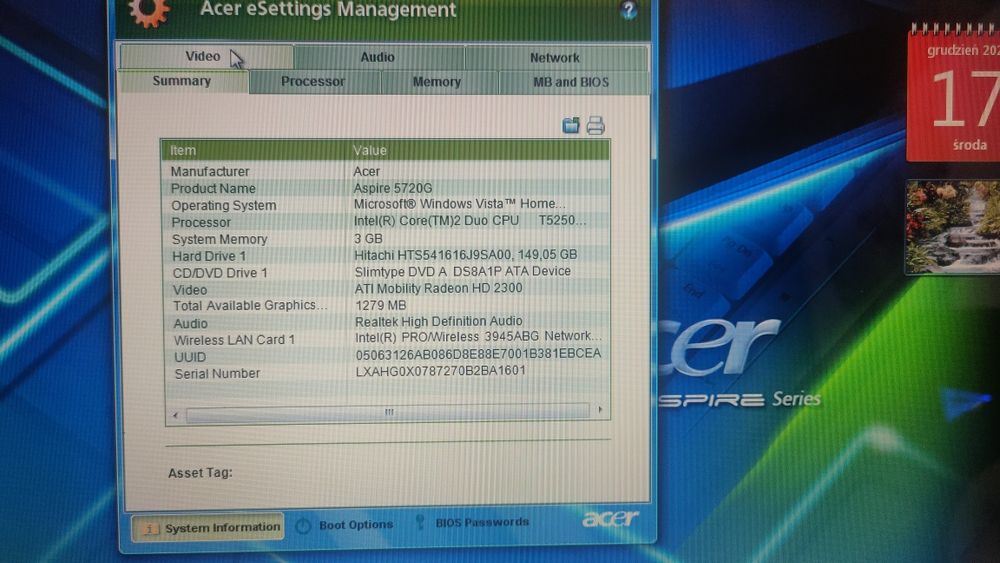Select the Processor row in table
The height and width of the screenshot is (563, 1000).
(x=386, y=222)
